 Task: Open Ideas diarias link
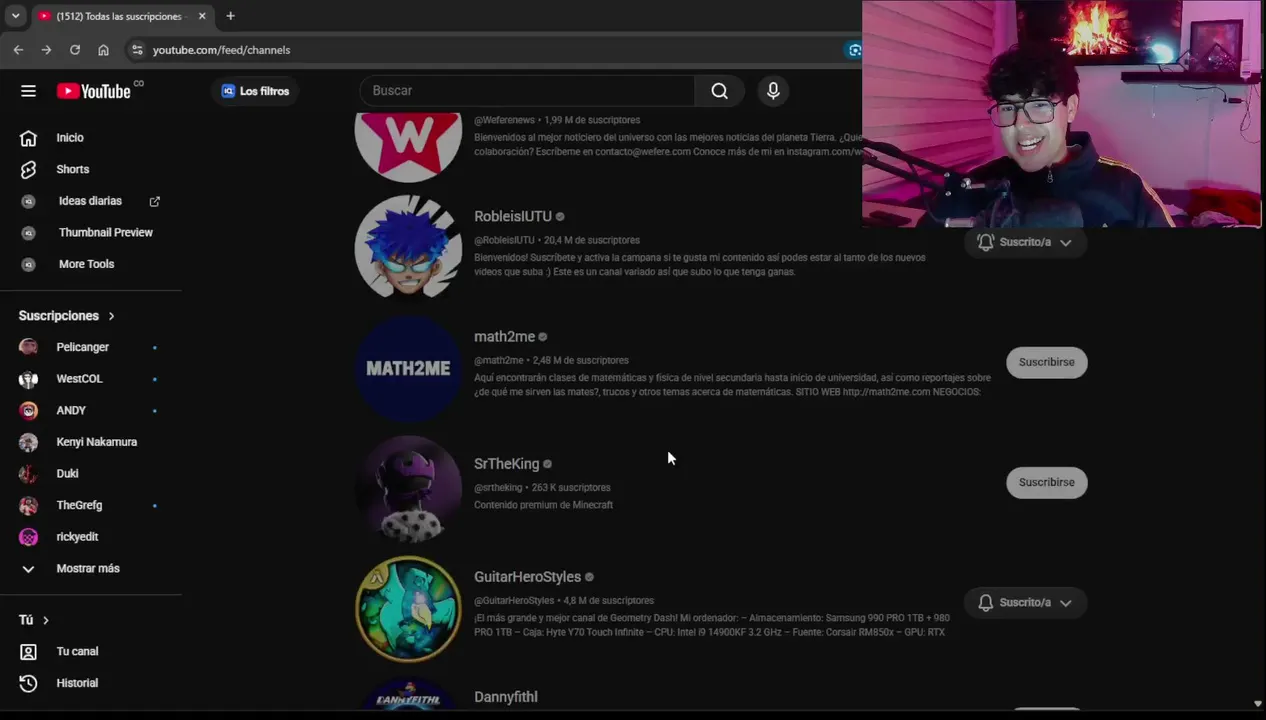(90, 201)
